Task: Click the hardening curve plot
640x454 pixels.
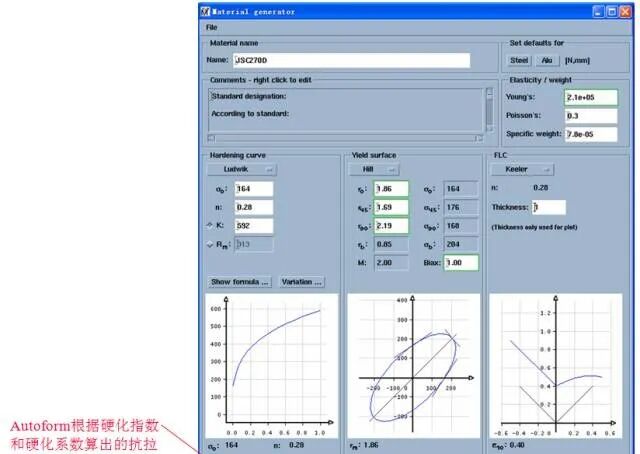Action: [272, 365]
